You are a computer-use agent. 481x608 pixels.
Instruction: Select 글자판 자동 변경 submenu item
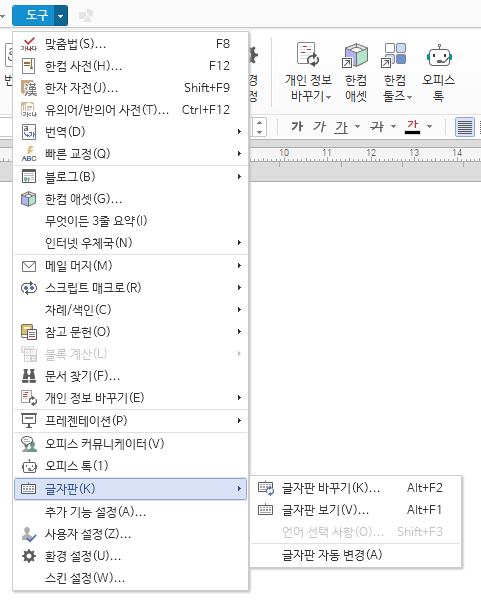pos(356,555)
